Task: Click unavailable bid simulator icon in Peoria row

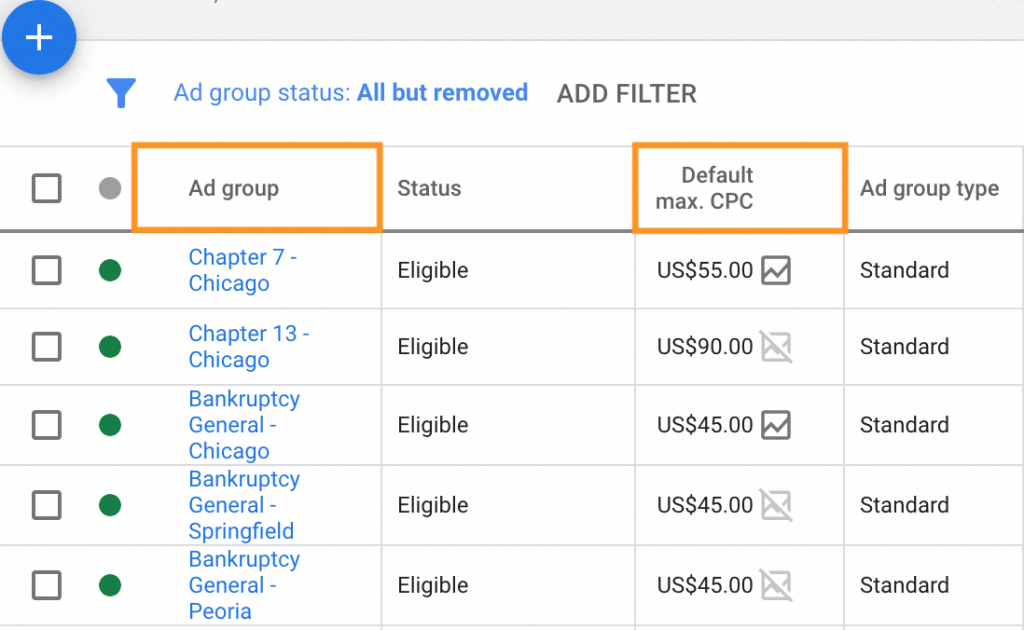Action: click(x=776, y=586)
